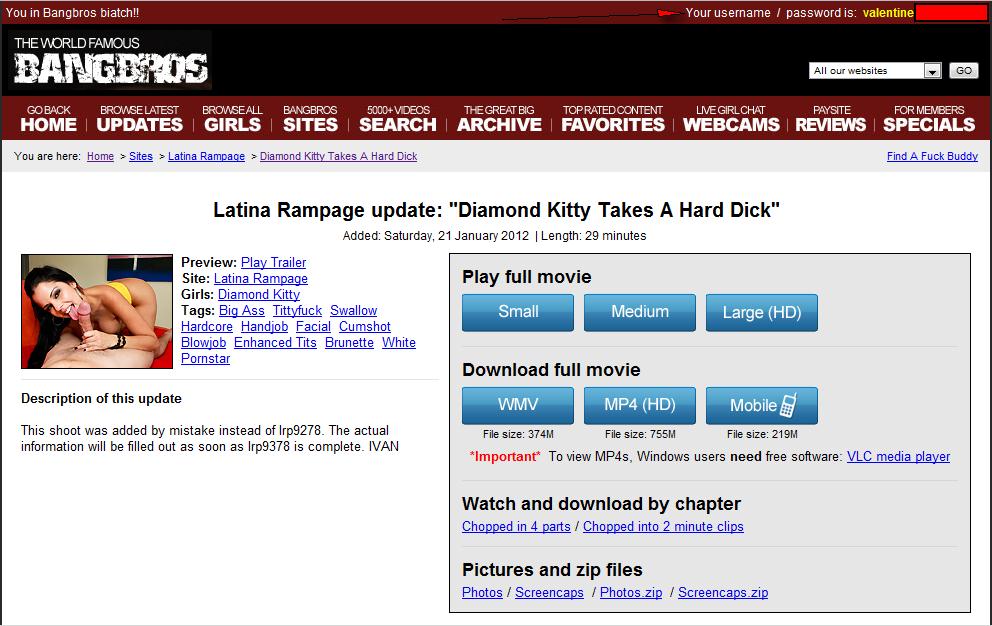
Task: Open the SITES navigation item
Action: (310, 118)
